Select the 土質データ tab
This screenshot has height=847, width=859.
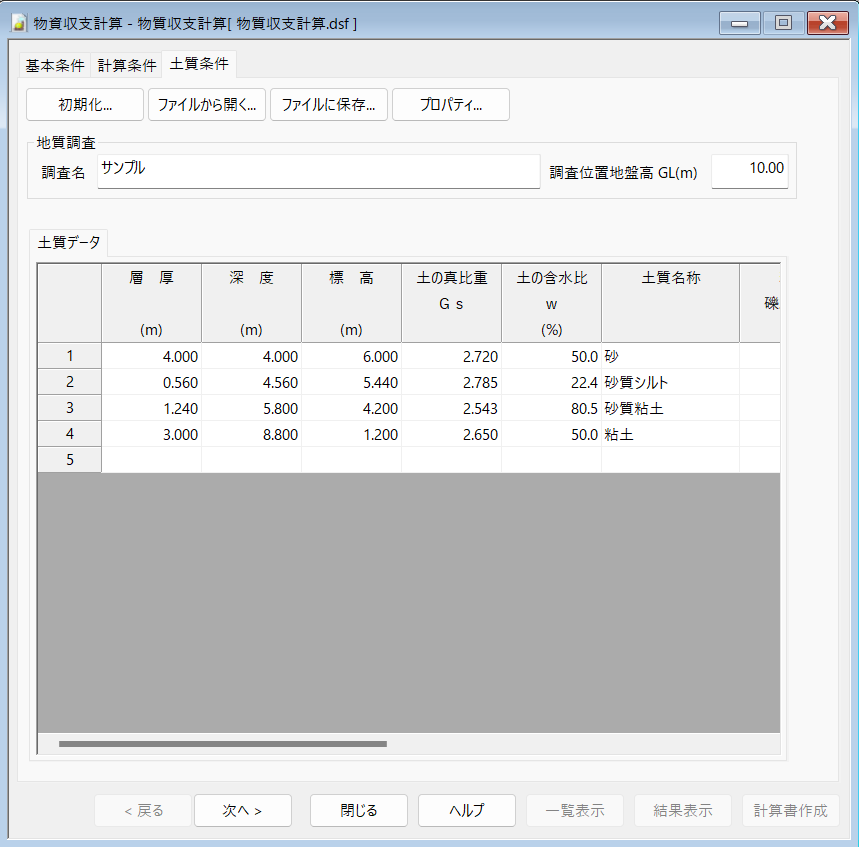[69, 243]
